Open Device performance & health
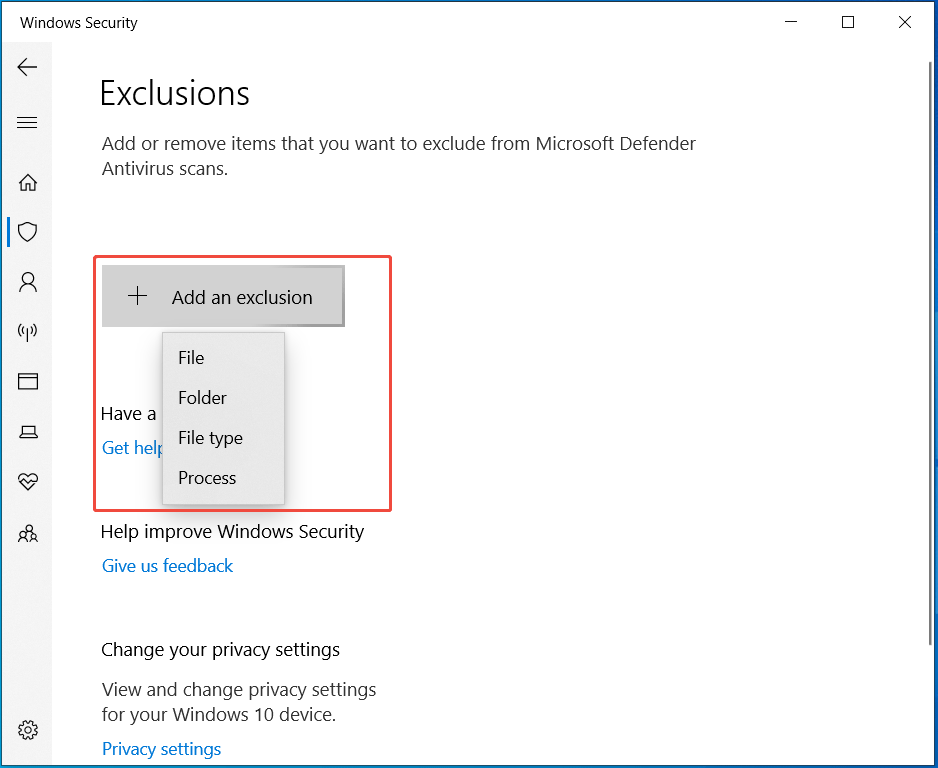Image resolution: width=938 pixels, height=768 pixels. (27, 481)
